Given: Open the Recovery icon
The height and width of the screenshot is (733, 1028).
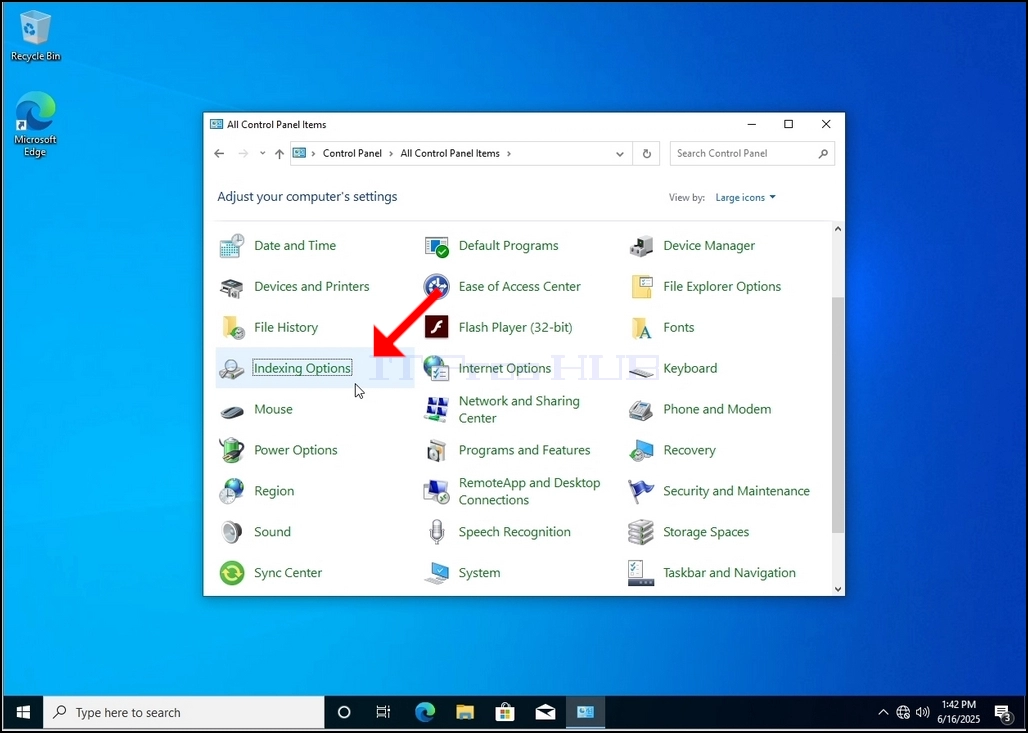Looking at the screenshot, I should (x=641, y=450).
